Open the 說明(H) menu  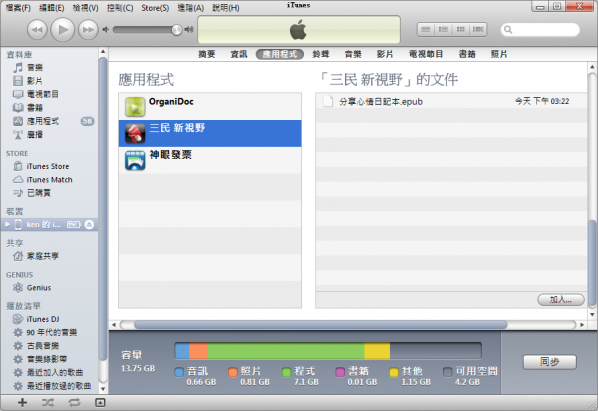[x=226, y=8]
